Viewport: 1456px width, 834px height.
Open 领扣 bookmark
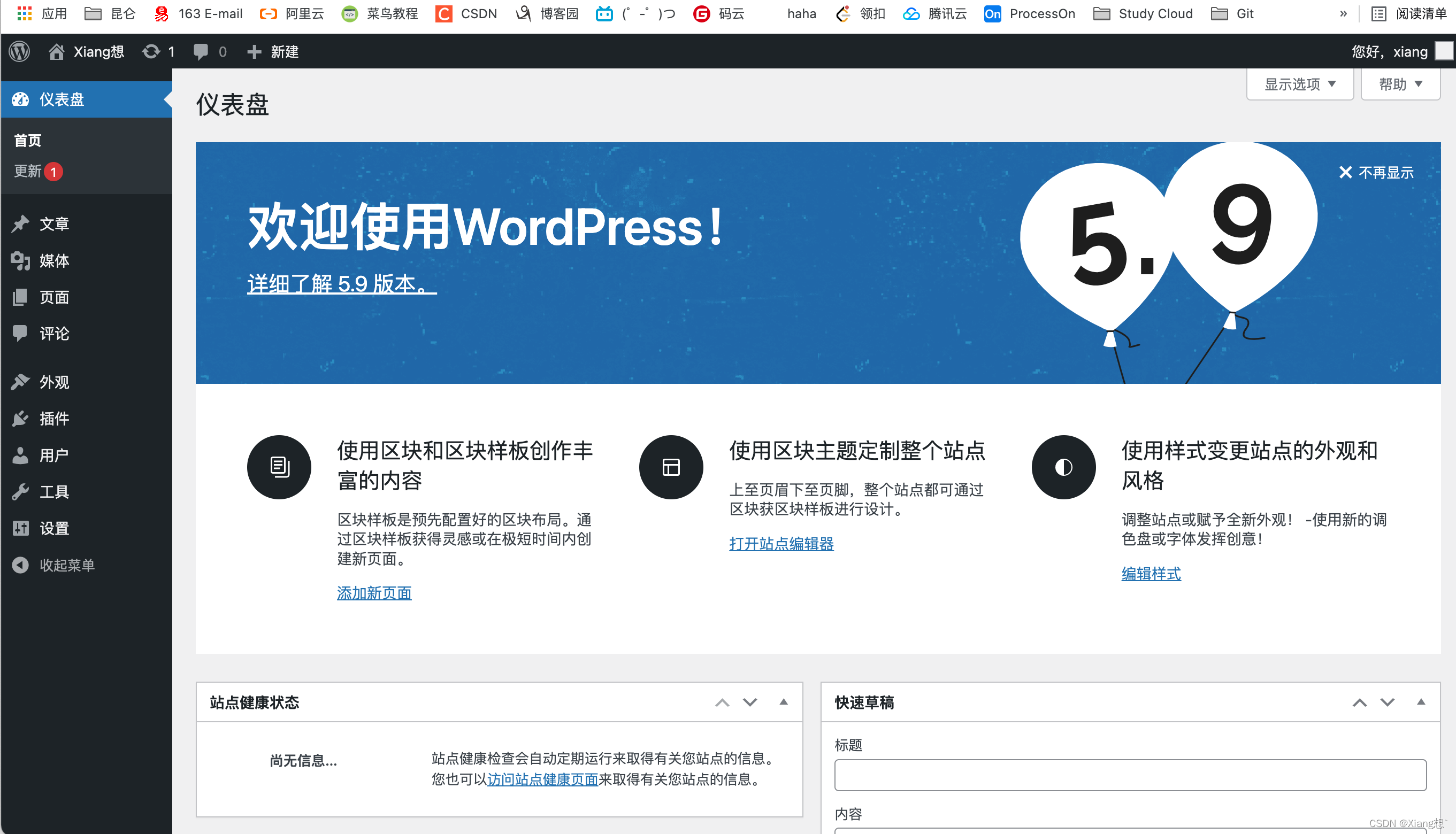click(861, 13)
